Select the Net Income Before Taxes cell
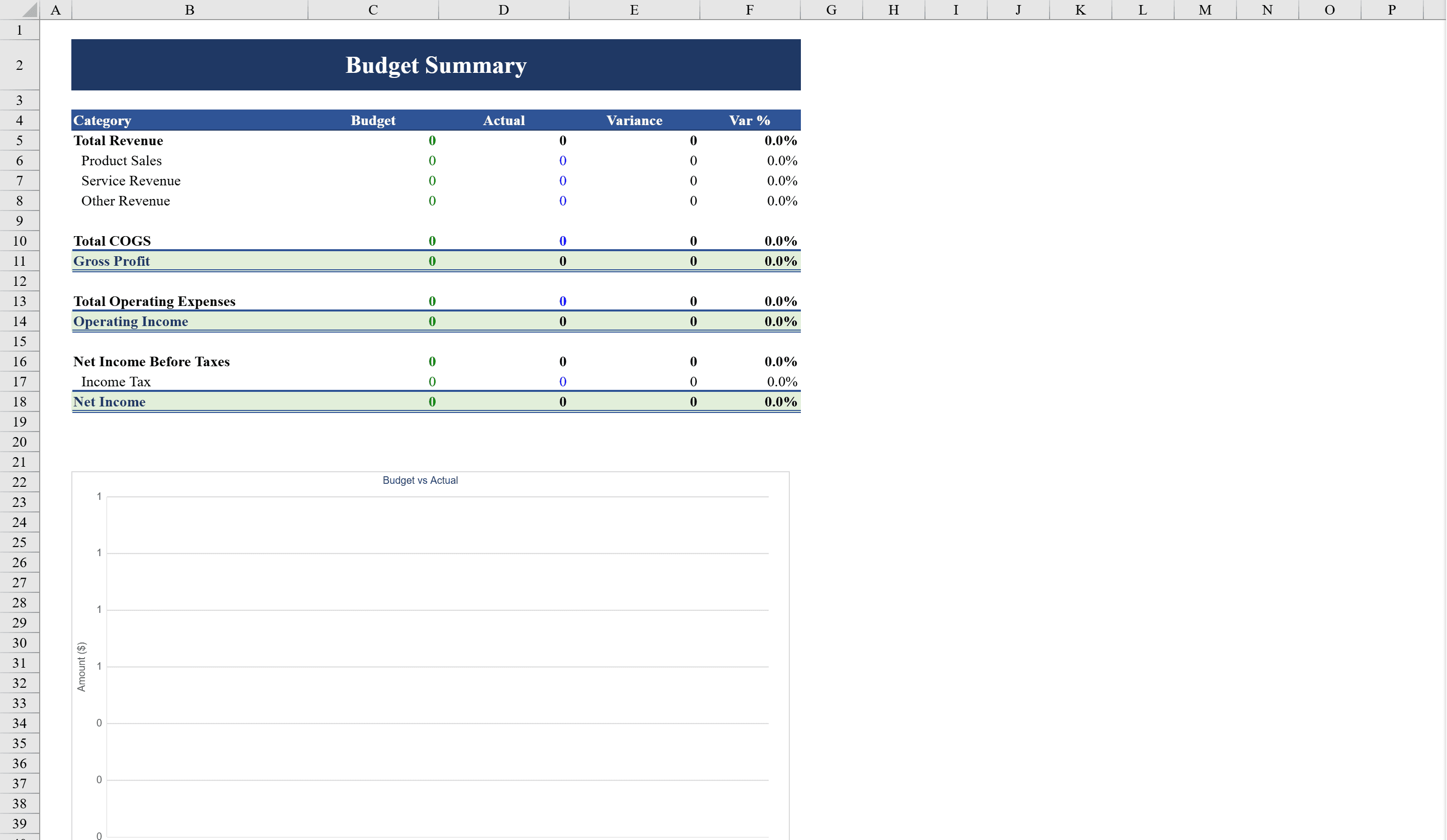The height and width of the screenshot is (840, 1447). pyautogui.click(x=151, y=361)
